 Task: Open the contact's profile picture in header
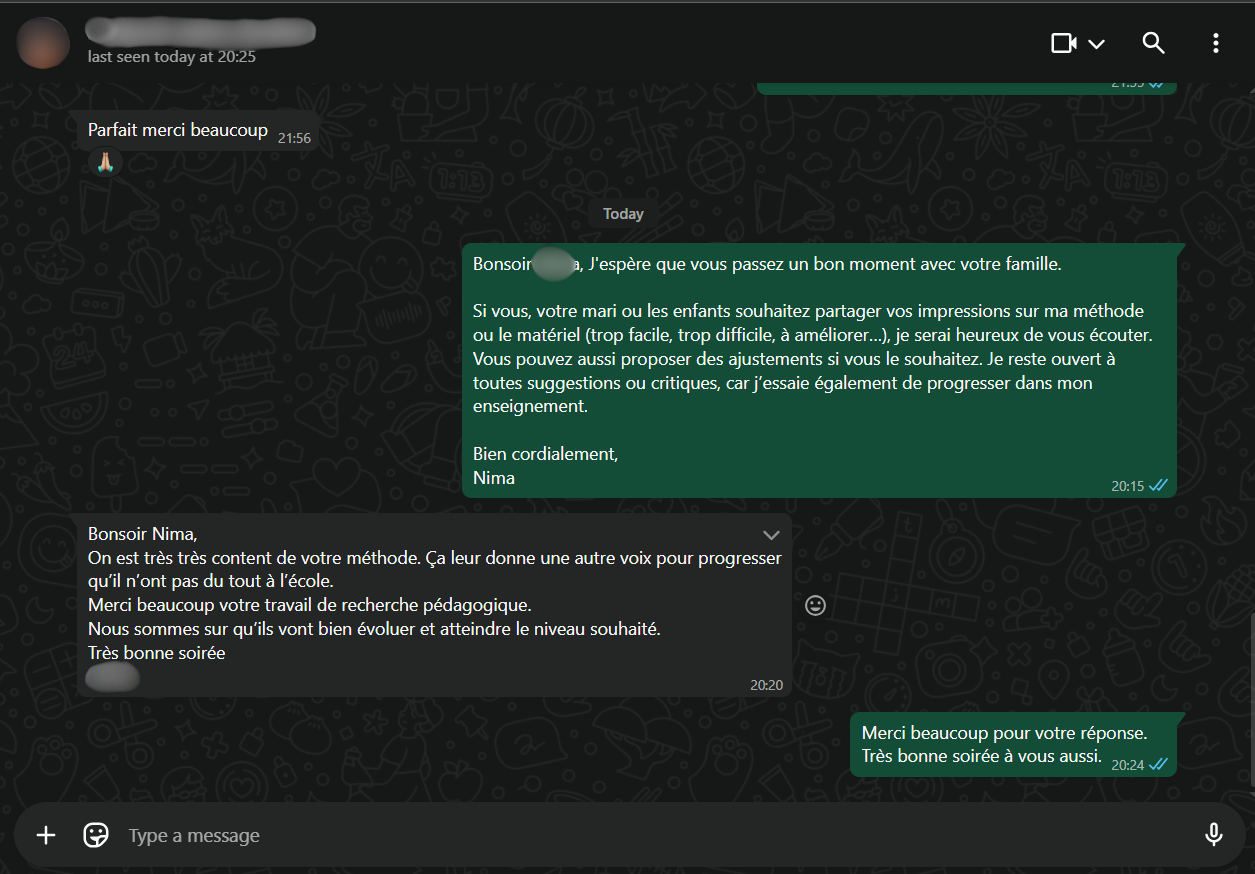(43, 43)
